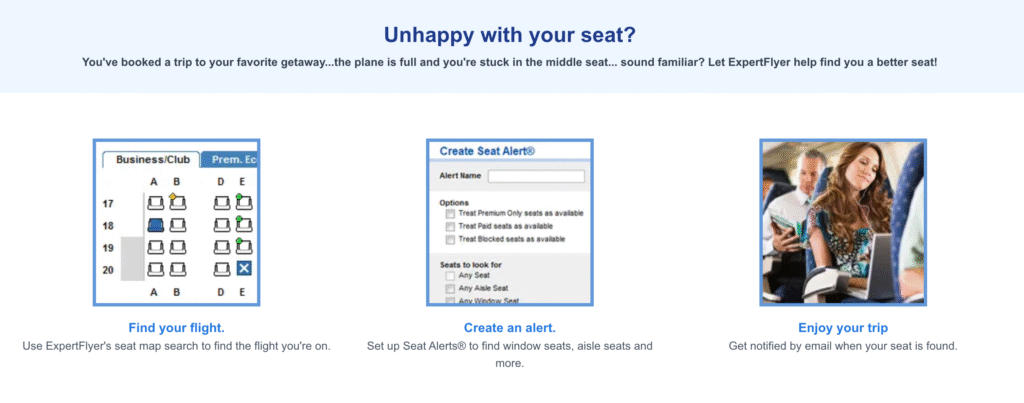Select seat 17B with yellow marker
The image size is (1024, 403).
pos(177,203)
